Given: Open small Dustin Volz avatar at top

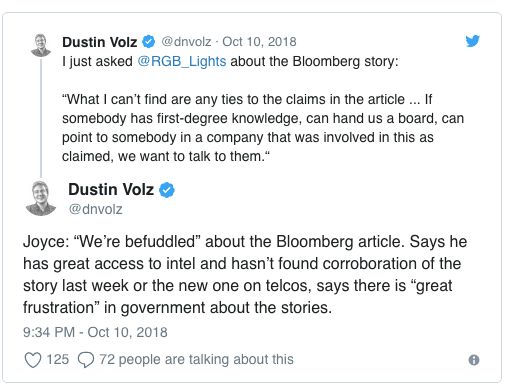Looking at the screenshot, I should [x=41, y=45].
